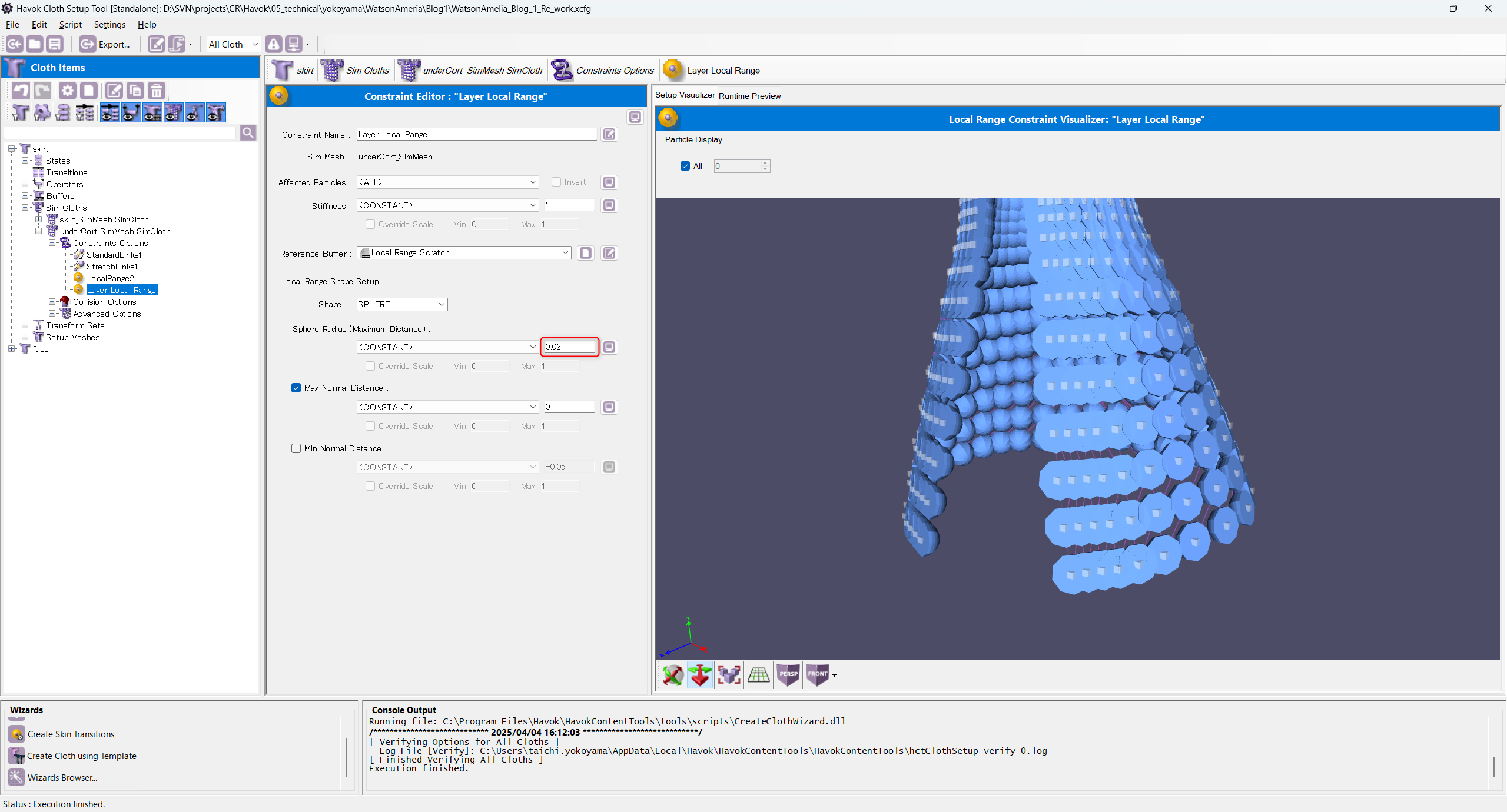
Task: Click the Sphere Radius value field 0.02
Action: [569, 347]
